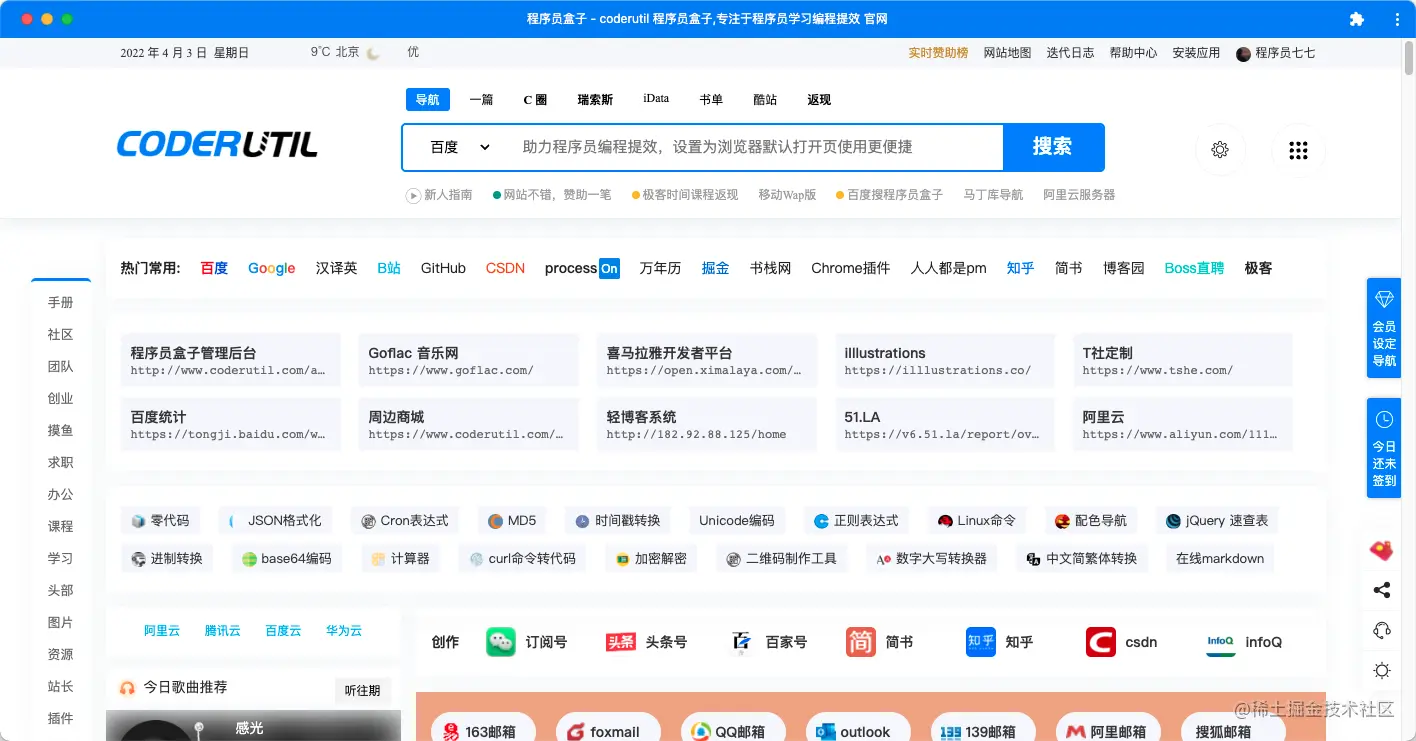The width and height of the screenshot is (1416, 741).
Task: Click the moon weather icon
Action: point(373,53)
